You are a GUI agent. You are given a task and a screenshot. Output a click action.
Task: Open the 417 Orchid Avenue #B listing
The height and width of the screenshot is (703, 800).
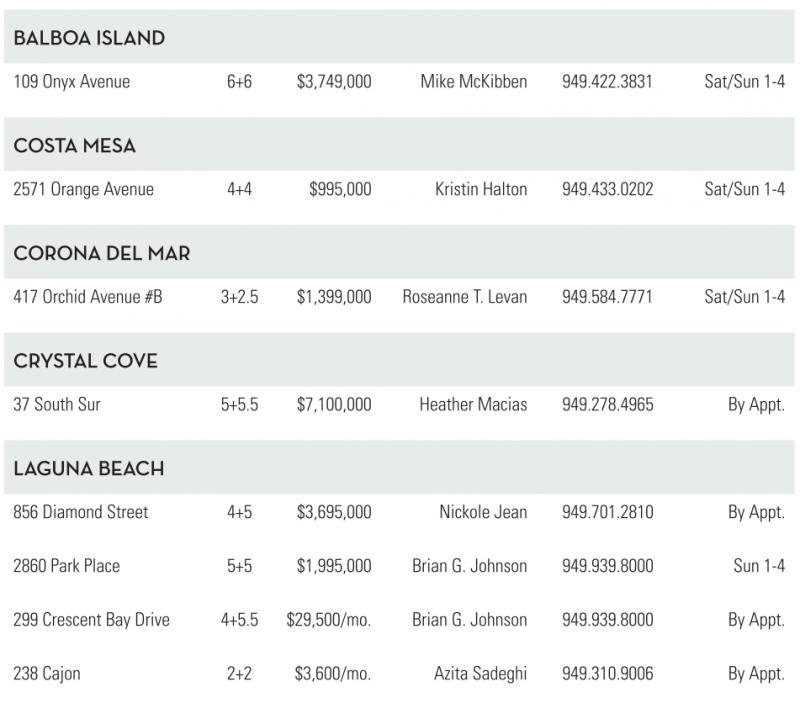(87, 297)
